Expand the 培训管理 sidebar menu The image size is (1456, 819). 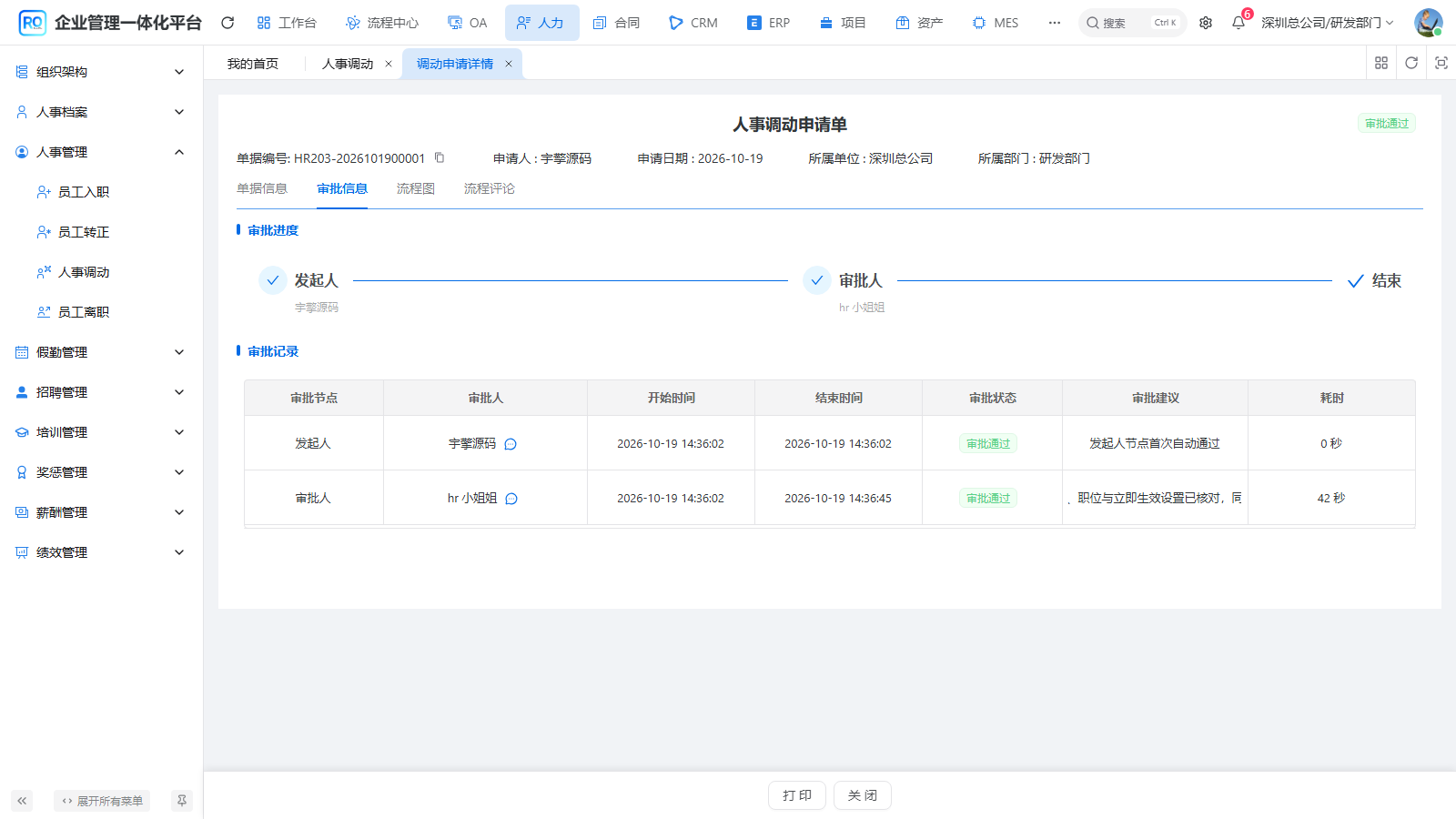pyautogui.click(x=101, y=432)
